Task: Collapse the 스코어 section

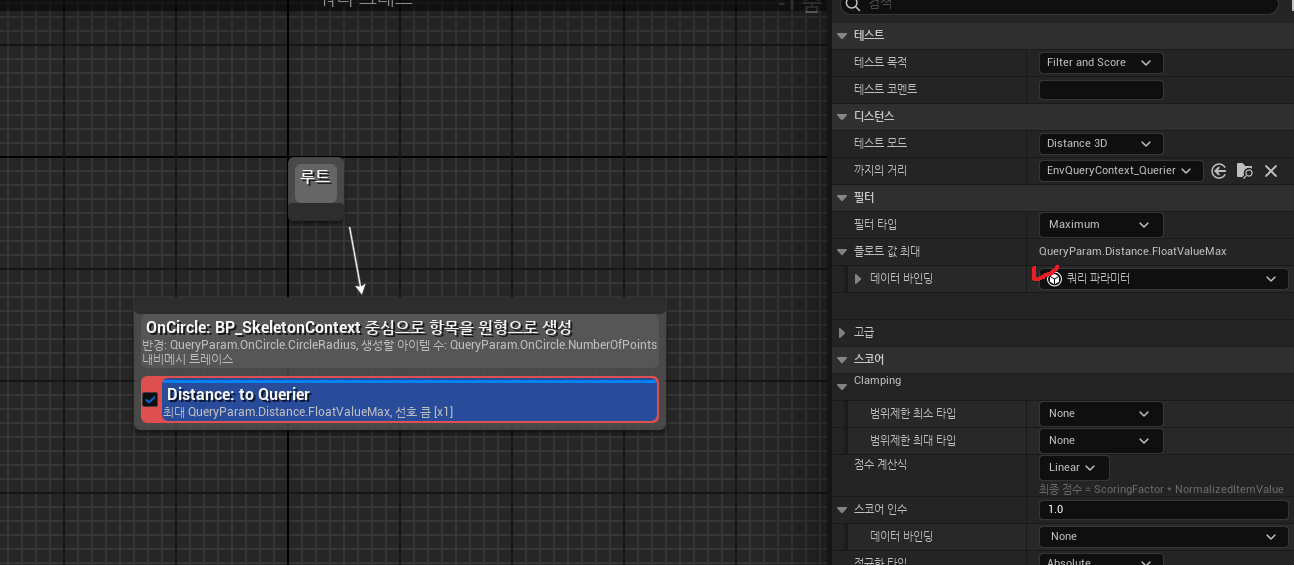Action: [x=841, y=359]
